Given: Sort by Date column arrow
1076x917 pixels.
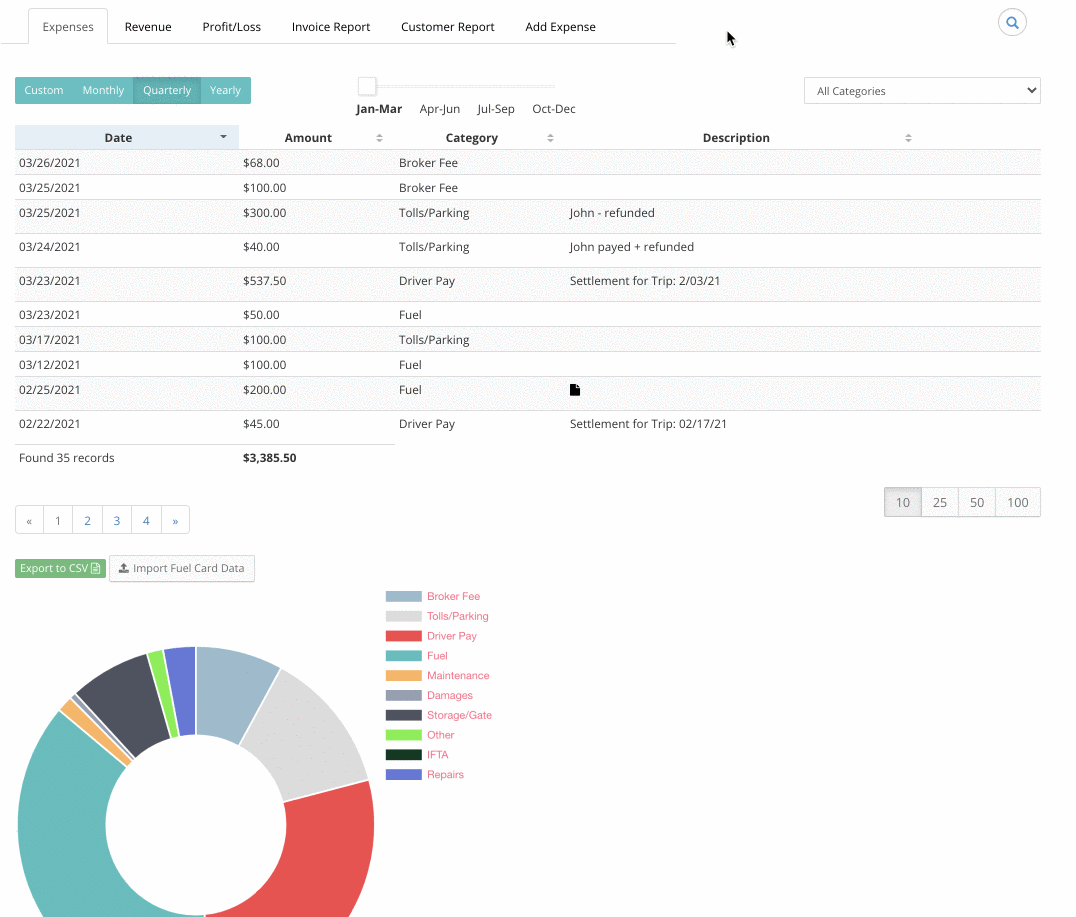Looking at the screenshot, I should [223, 137].
